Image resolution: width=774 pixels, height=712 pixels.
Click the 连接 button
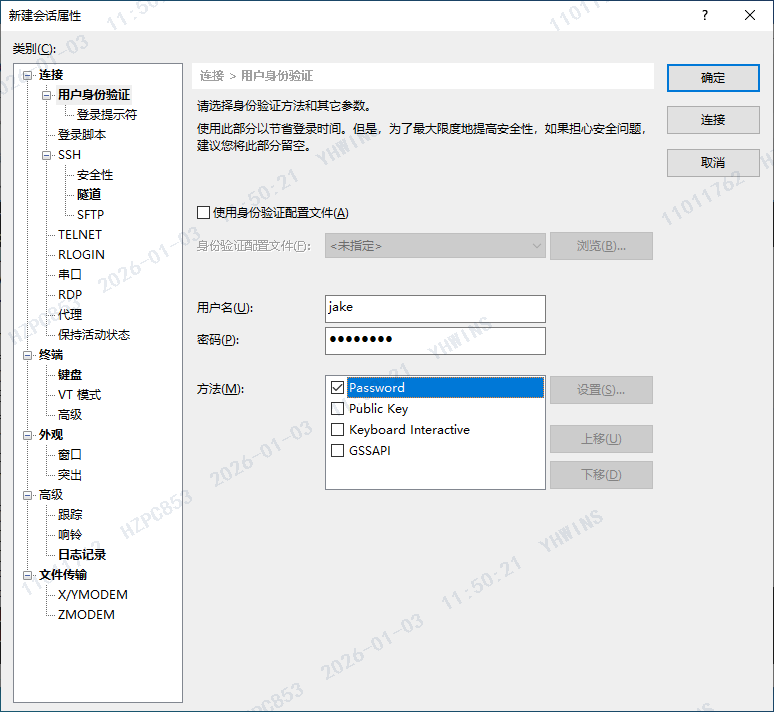coord(713,120)
